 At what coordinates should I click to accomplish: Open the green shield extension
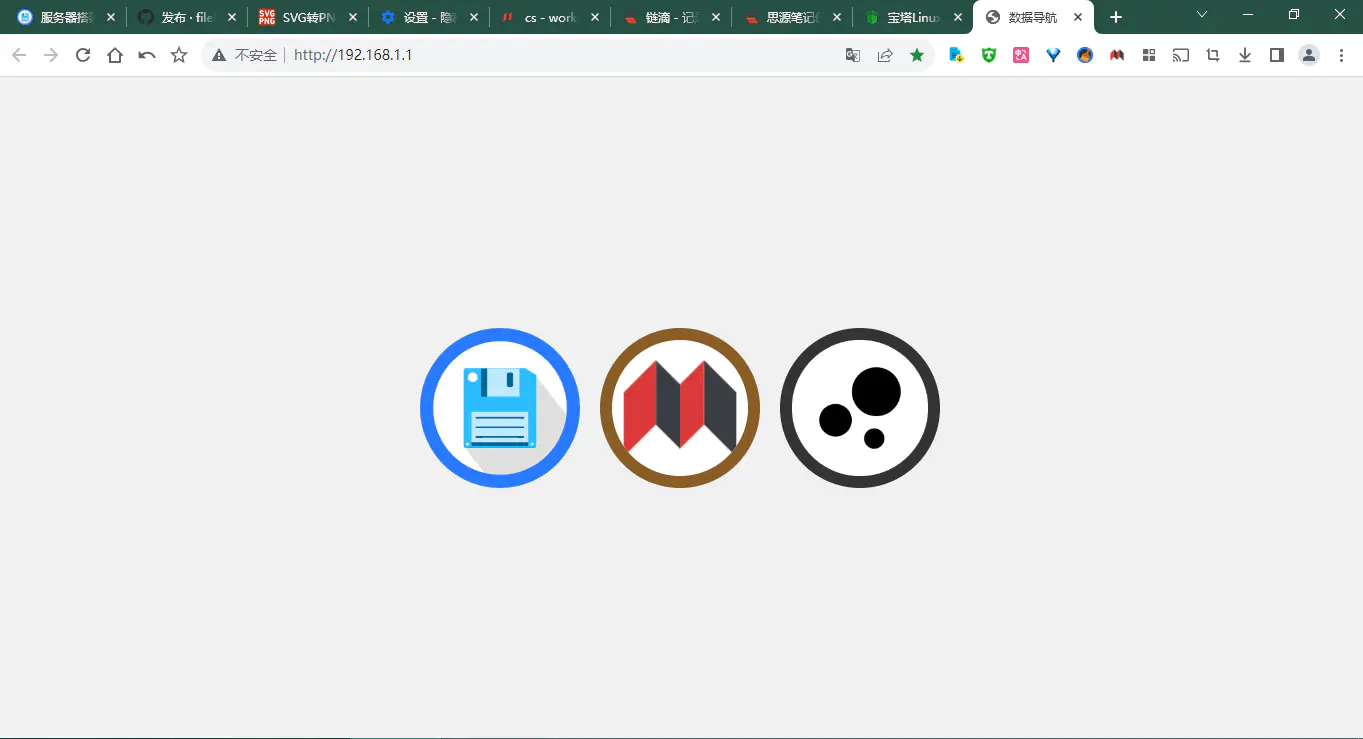989,55
